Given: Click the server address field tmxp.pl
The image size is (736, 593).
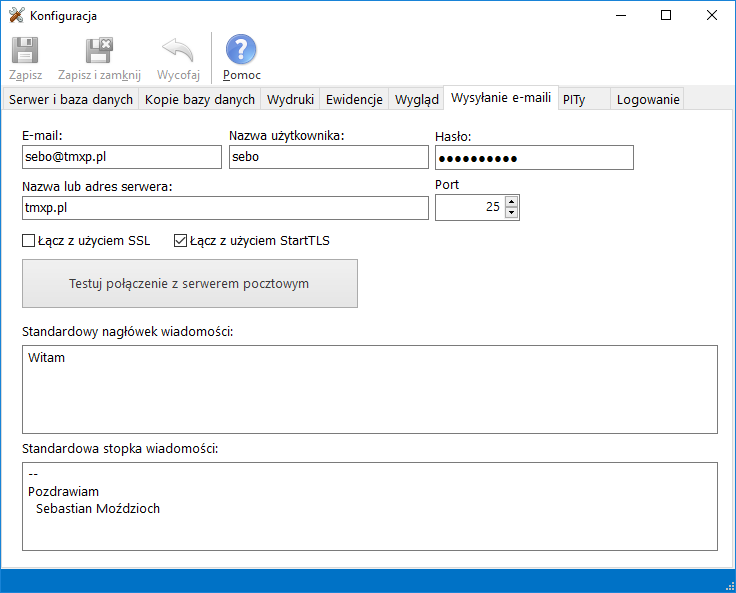Looking at the screenshot, I should (225, 208).
